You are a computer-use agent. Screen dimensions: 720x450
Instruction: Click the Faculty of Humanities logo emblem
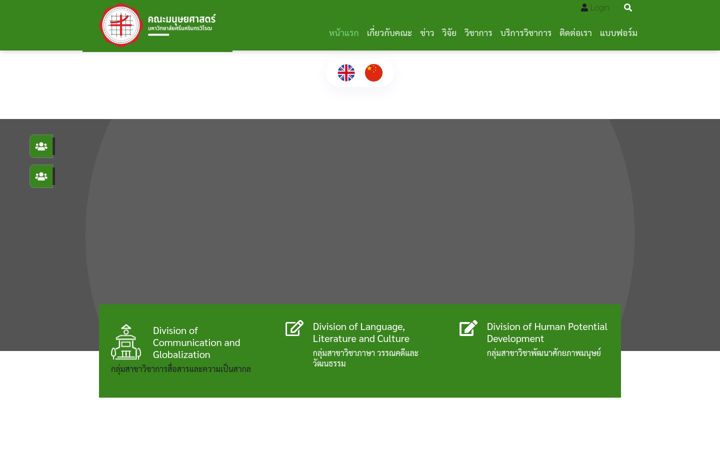(121, 25)
